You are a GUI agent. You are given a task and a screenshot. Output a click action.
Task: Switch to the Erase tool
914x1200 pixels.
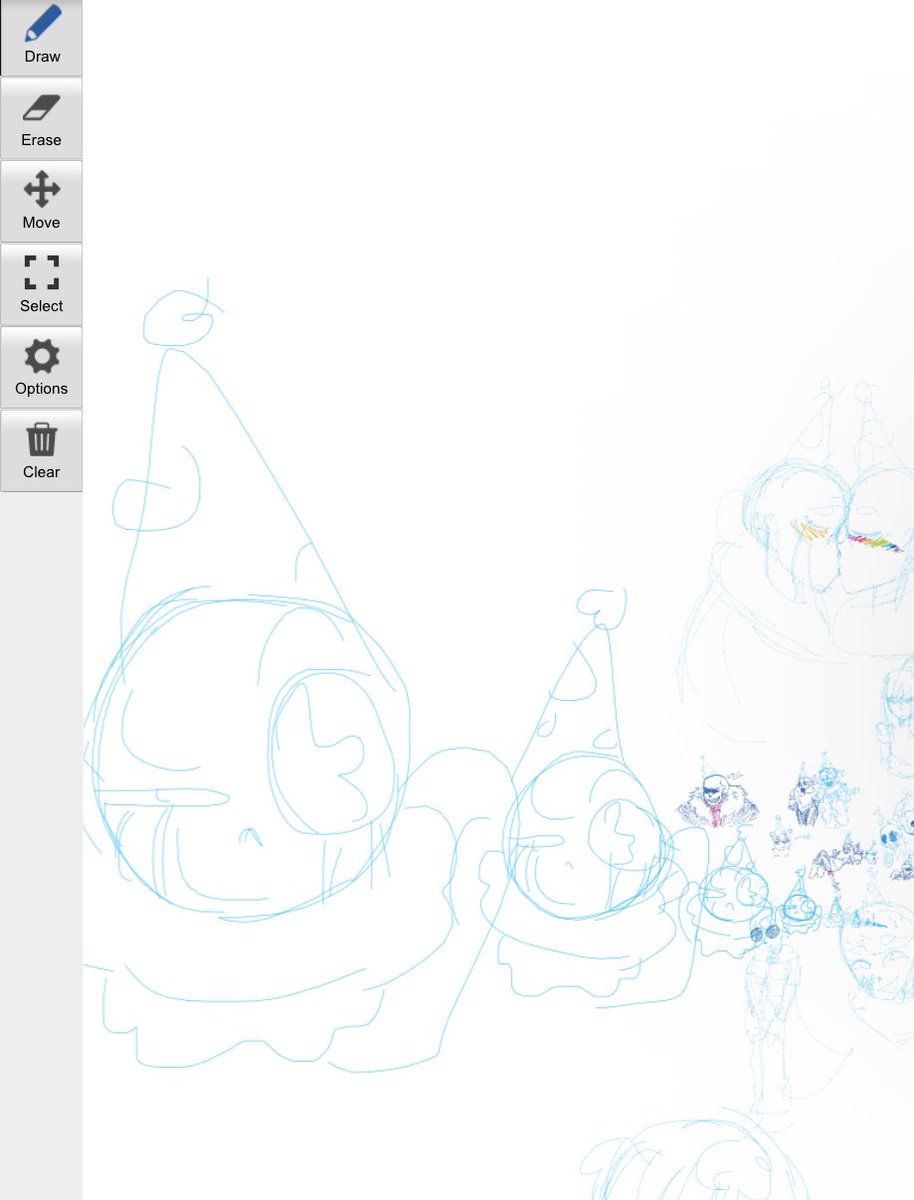[x=41, y=119]
